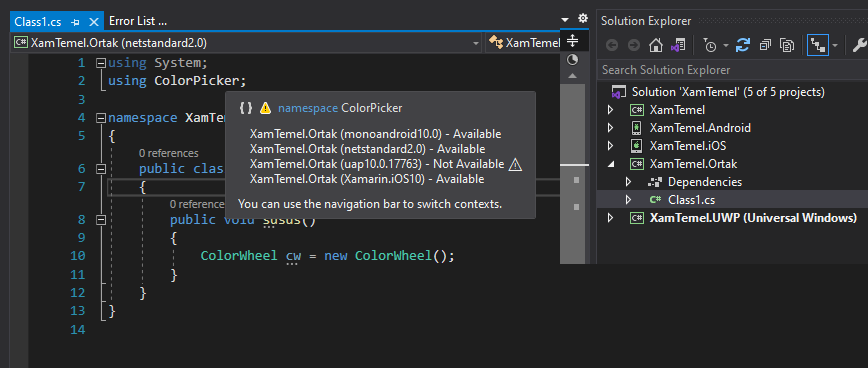
Task: Open dropdown arrow beside nested hierarchy button
Action: click(x=835, y=46)
